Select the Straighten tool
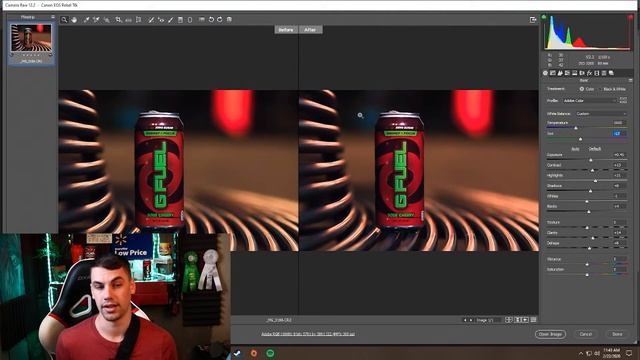 coord(129,20)
